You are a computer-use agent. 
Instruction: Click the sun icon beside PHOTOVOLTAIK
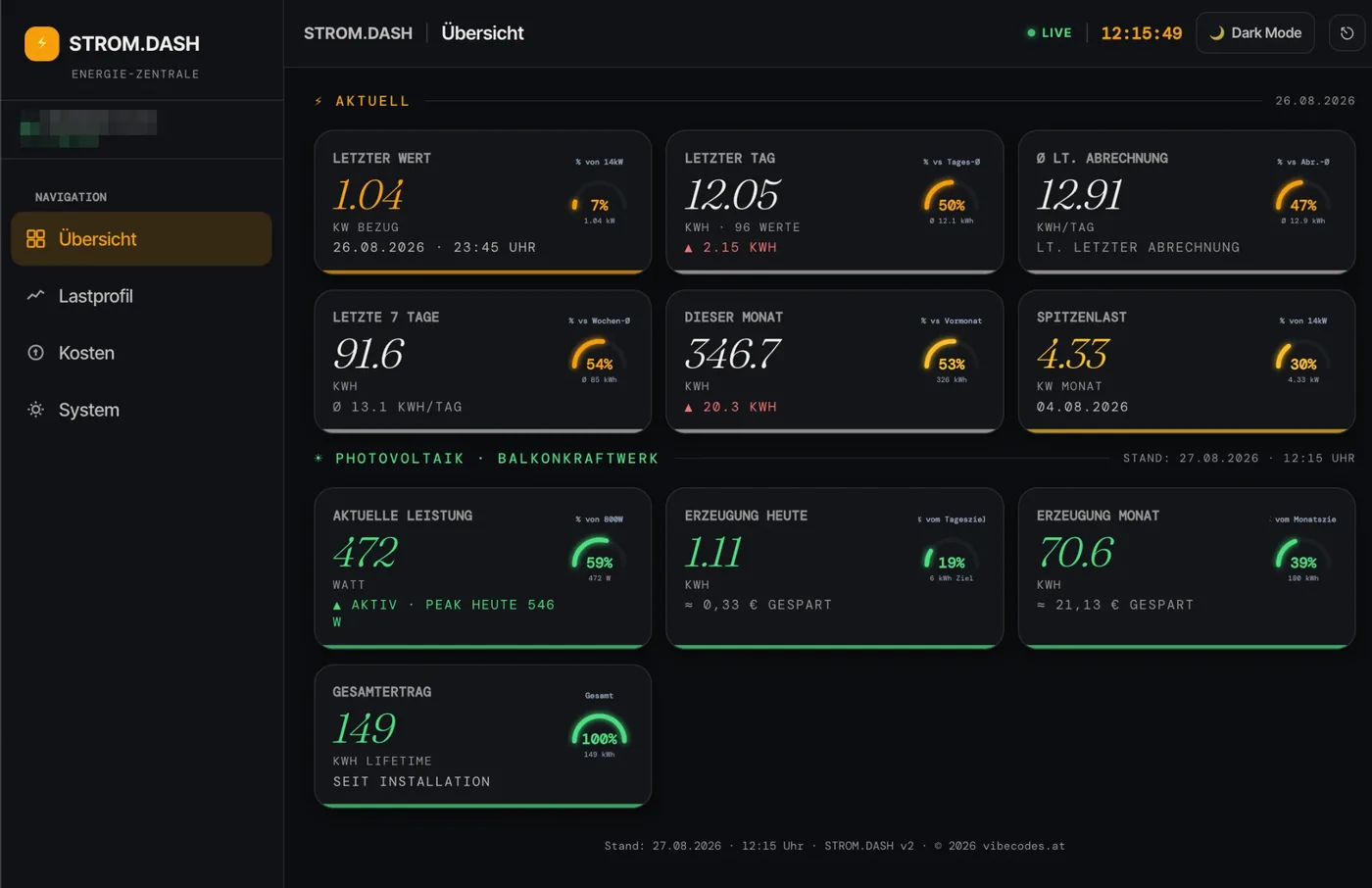pos(318,459)
